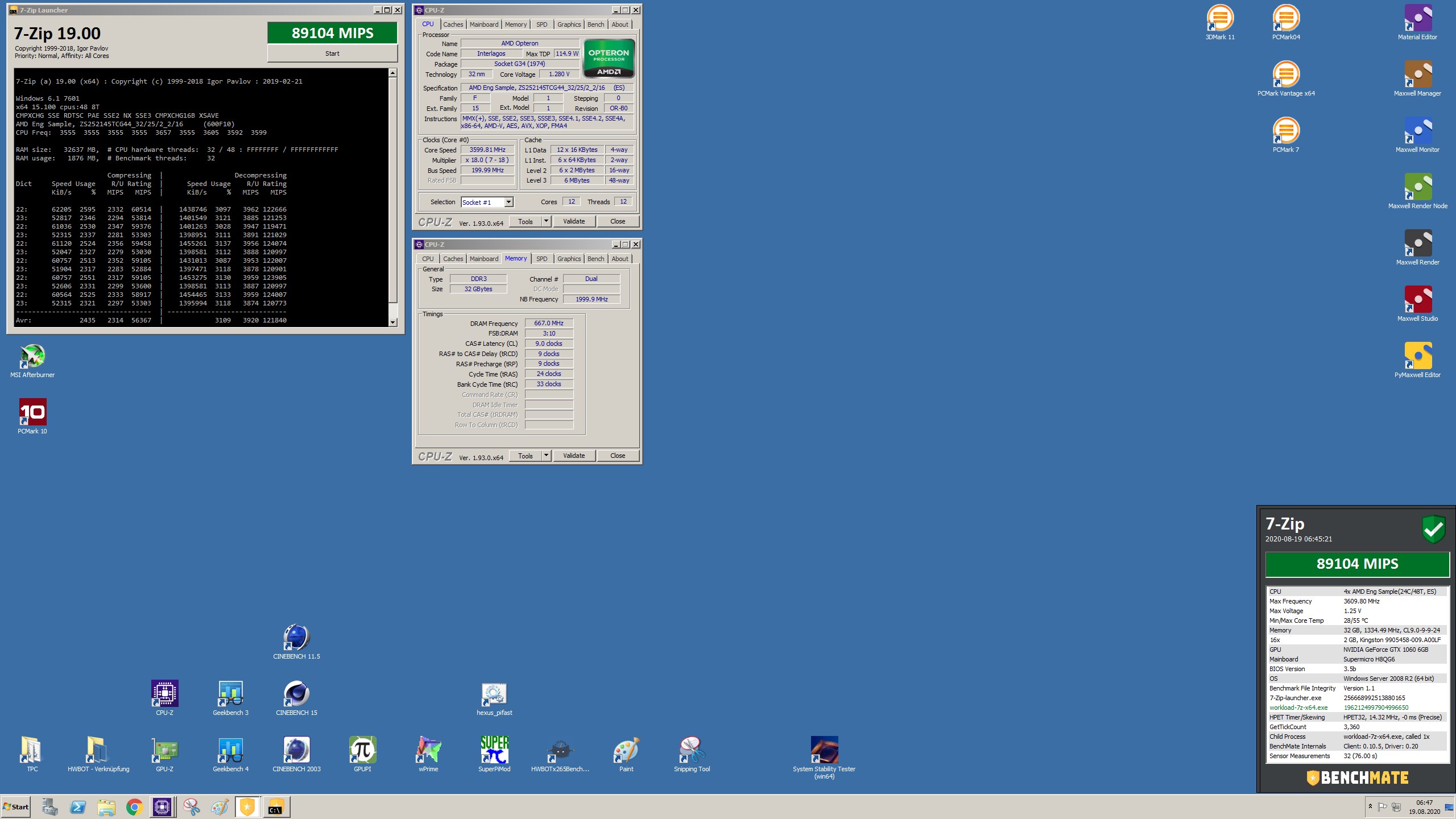The width and height of the screenshot is (1456, 819).
Task: Open Google Chrome from the taskbar
Action: (134, 806)
